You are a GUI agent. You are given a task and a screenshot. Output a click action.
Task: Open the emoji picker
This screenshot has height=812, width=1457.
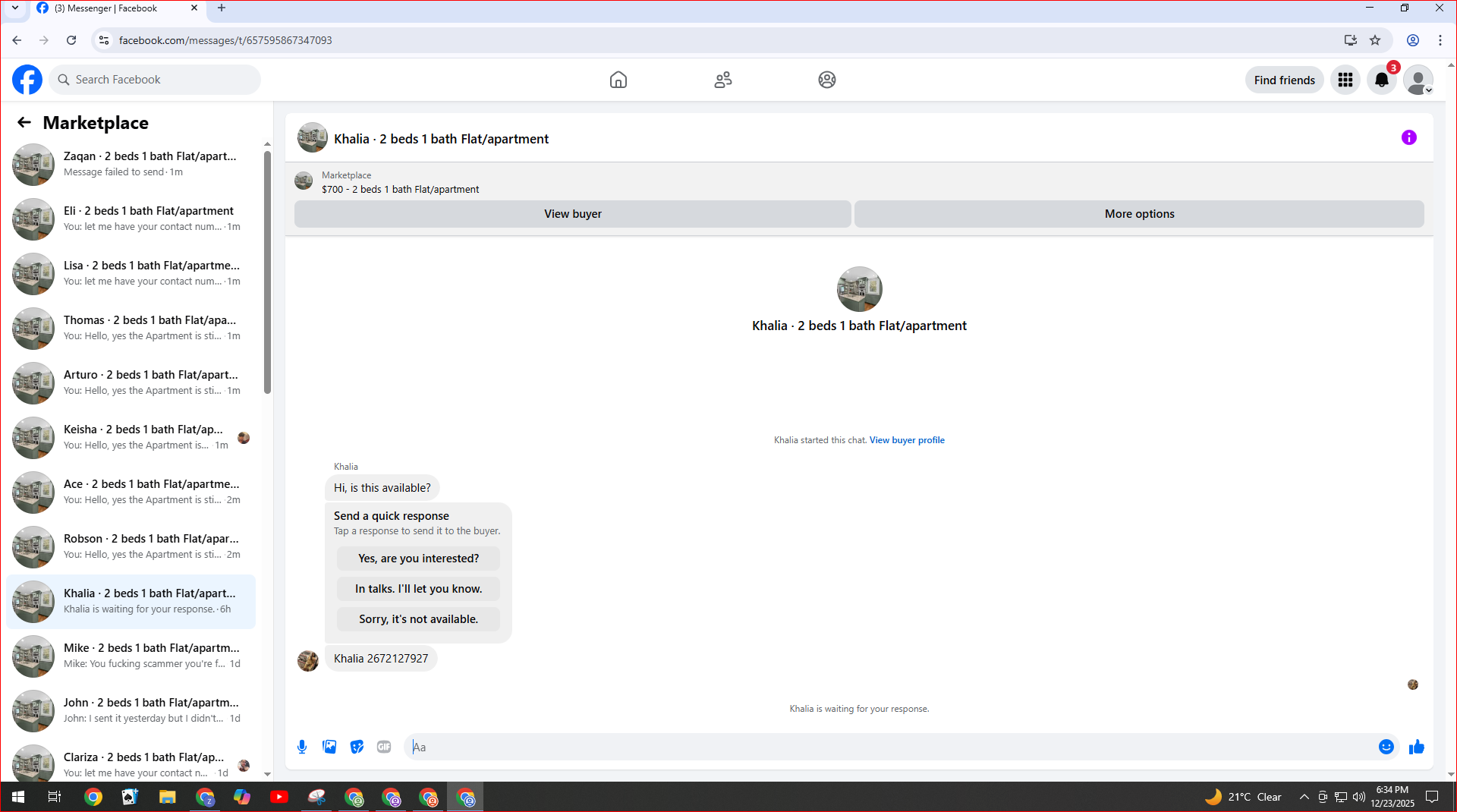pyautogui.click(x=1386, y=747)
